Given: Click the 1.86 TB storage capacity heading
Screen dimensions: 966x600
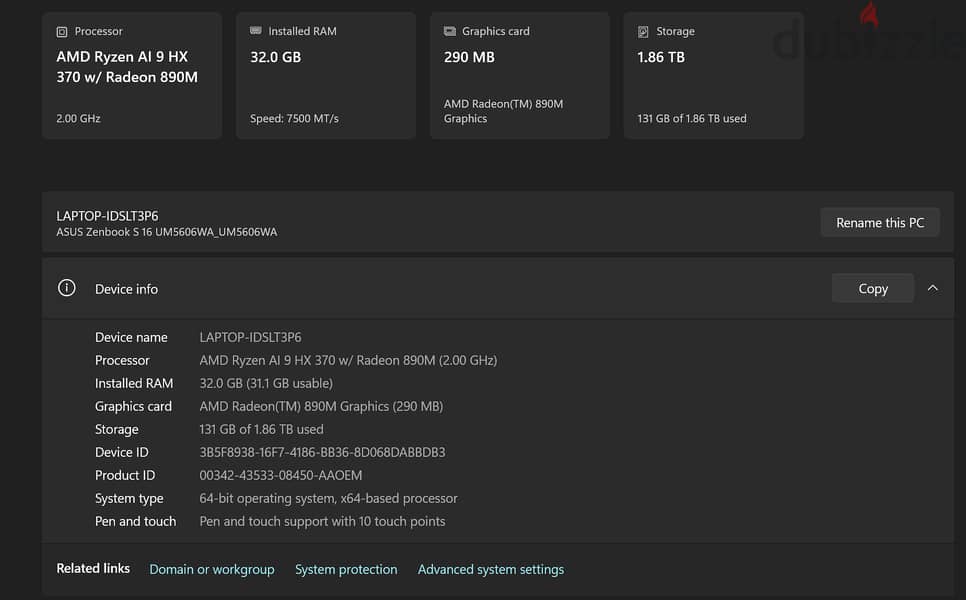Looking at the screenshot, I should (661, 57).
